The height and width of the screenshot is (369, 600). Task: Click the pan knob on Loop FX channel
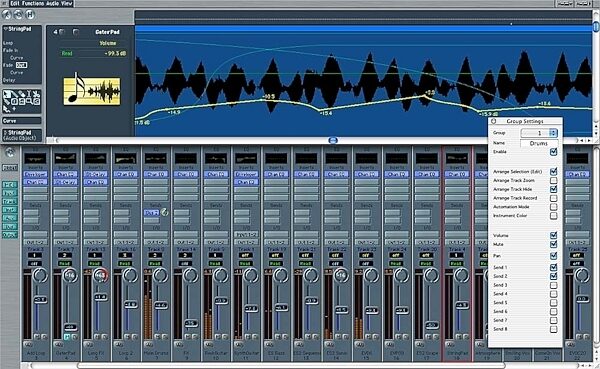point(101,275)
